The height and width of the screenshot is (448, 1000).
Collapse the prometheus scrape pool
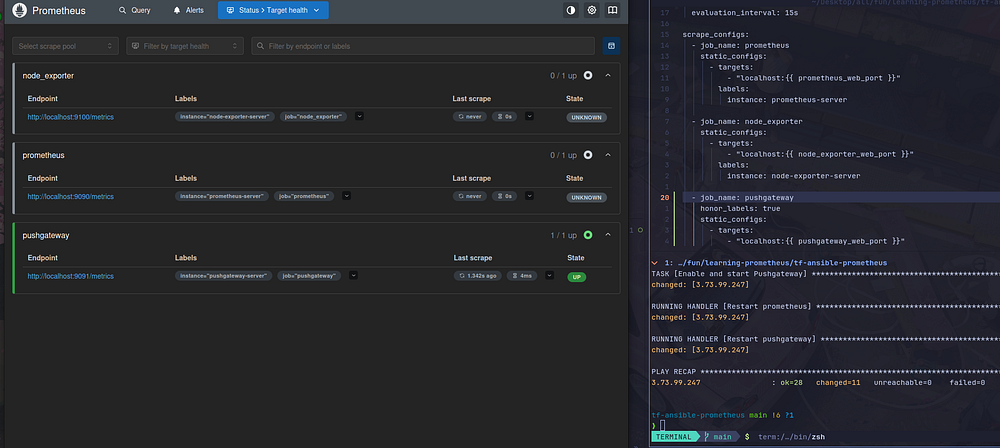608,155
